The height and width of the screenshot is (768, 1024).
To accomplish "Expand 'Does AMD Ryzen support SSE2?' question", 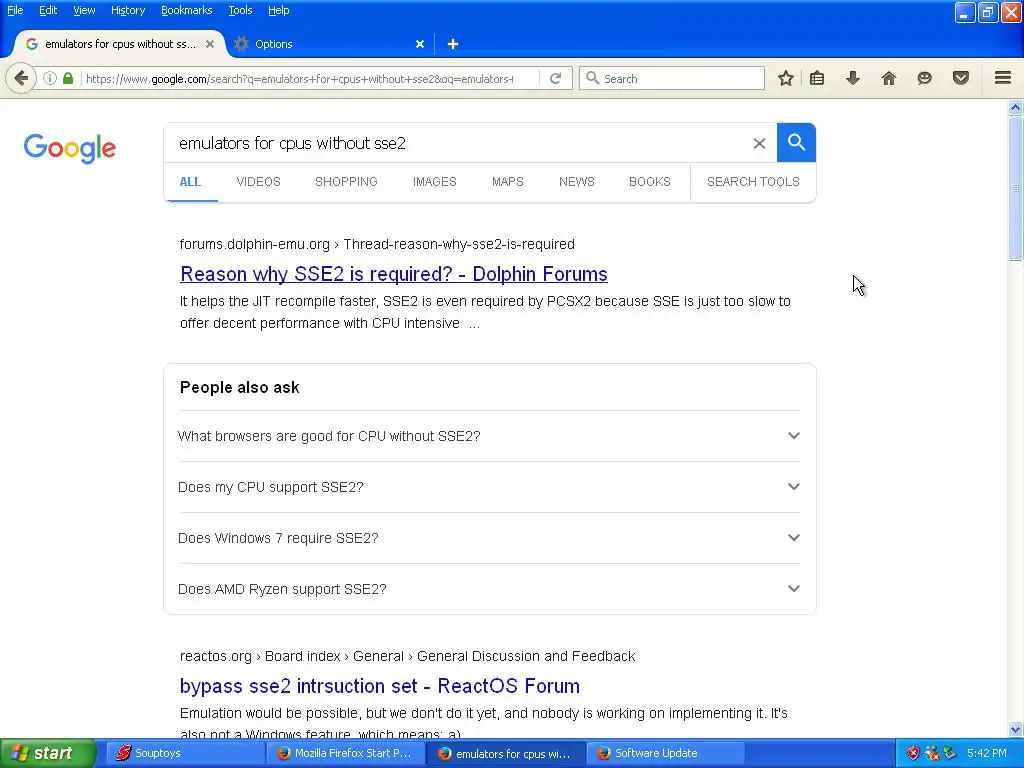I will pos(489,588).
